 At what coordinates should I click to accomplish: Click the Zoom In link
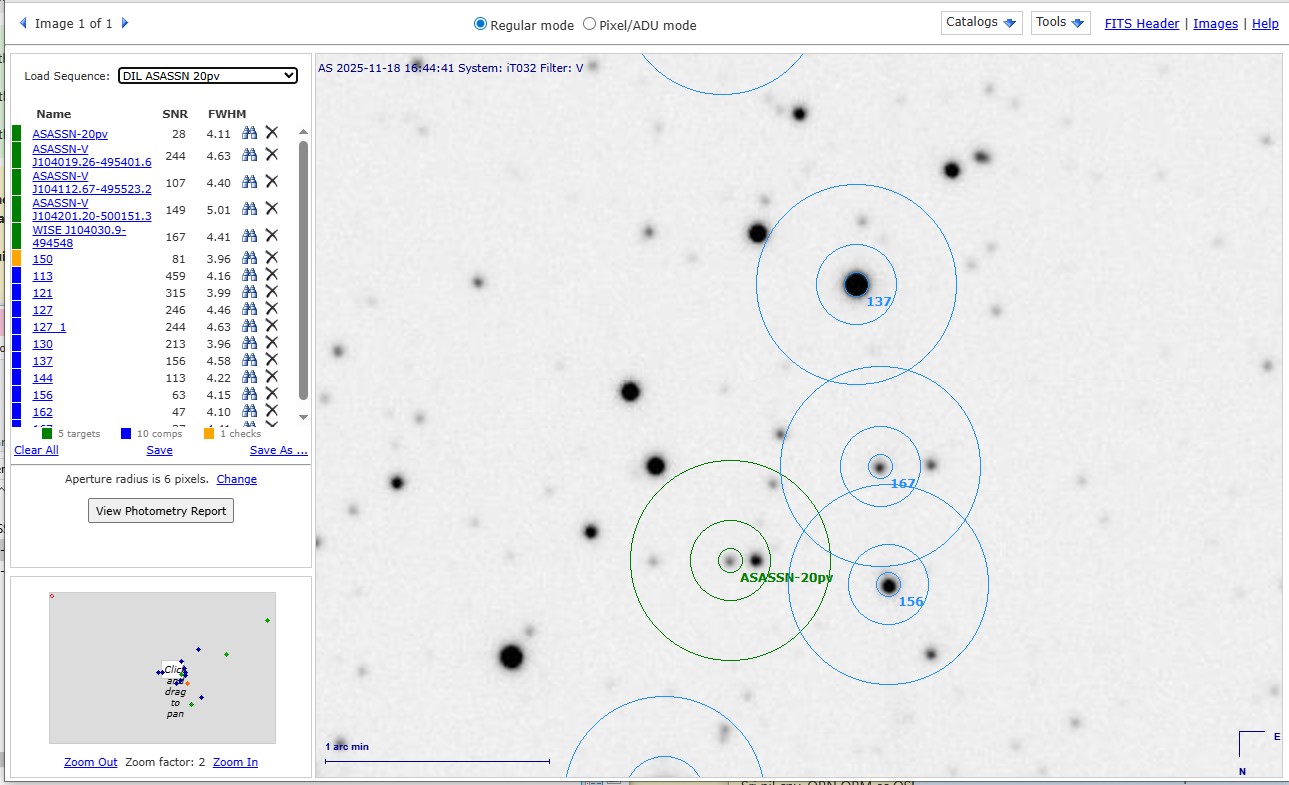(x=235, y=762)
